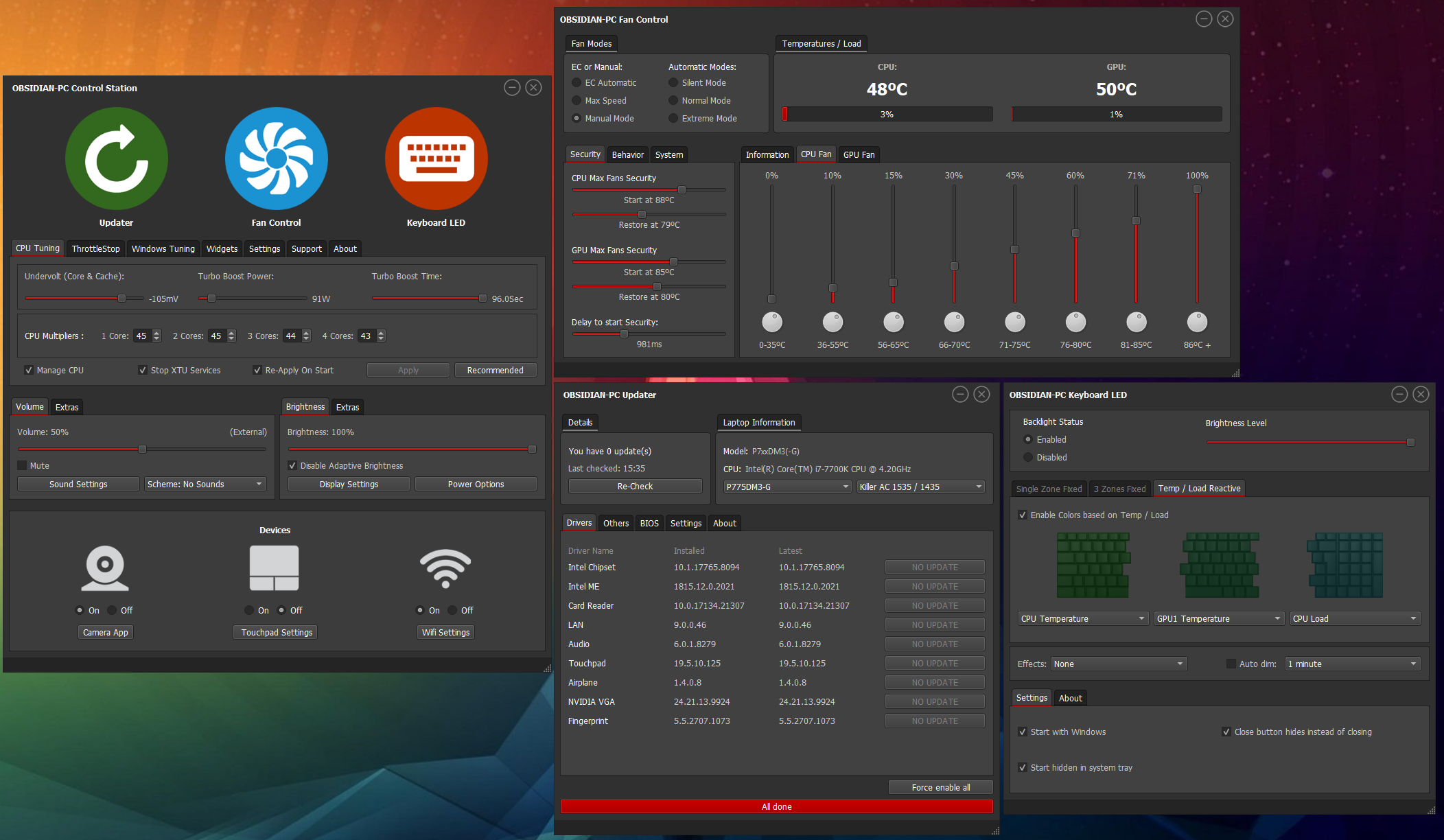Click the 86°C+ fan knob

[x=1198, y=322]
